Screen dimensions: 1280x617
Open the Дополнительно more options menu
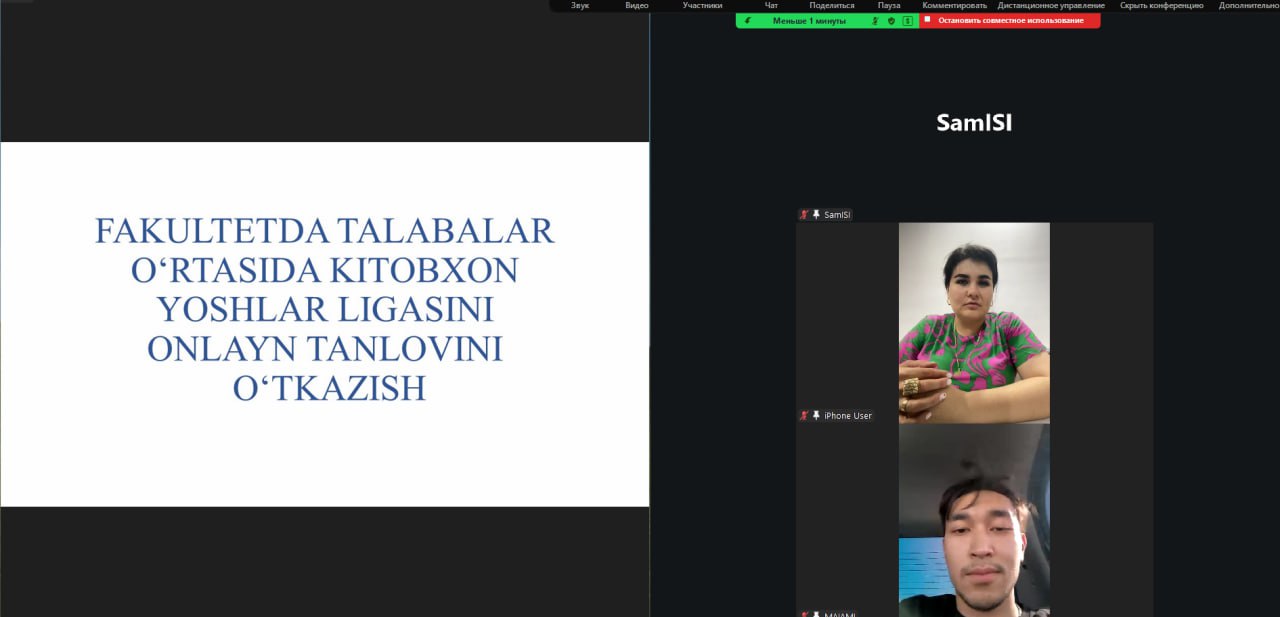click(1248, 6)
